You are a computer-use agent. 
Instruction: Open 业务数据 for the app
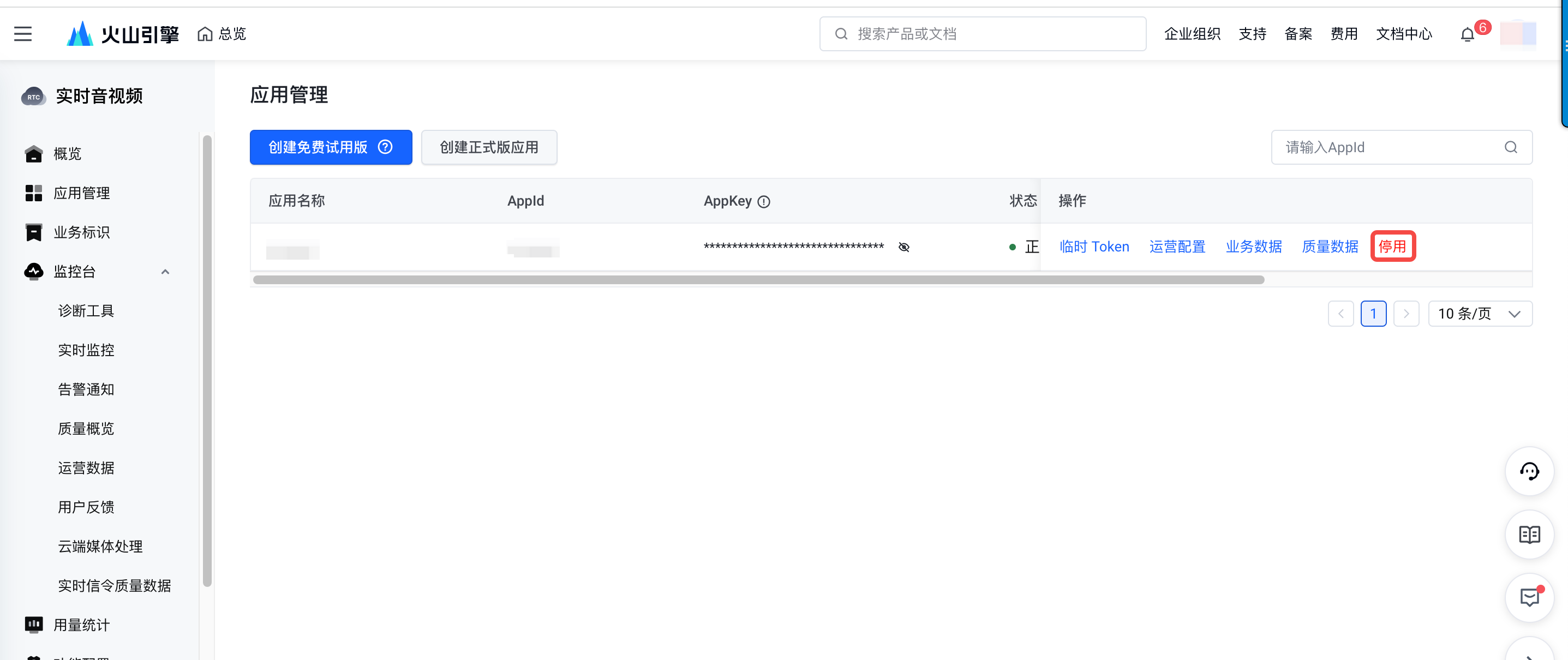tap(1254, 247)
